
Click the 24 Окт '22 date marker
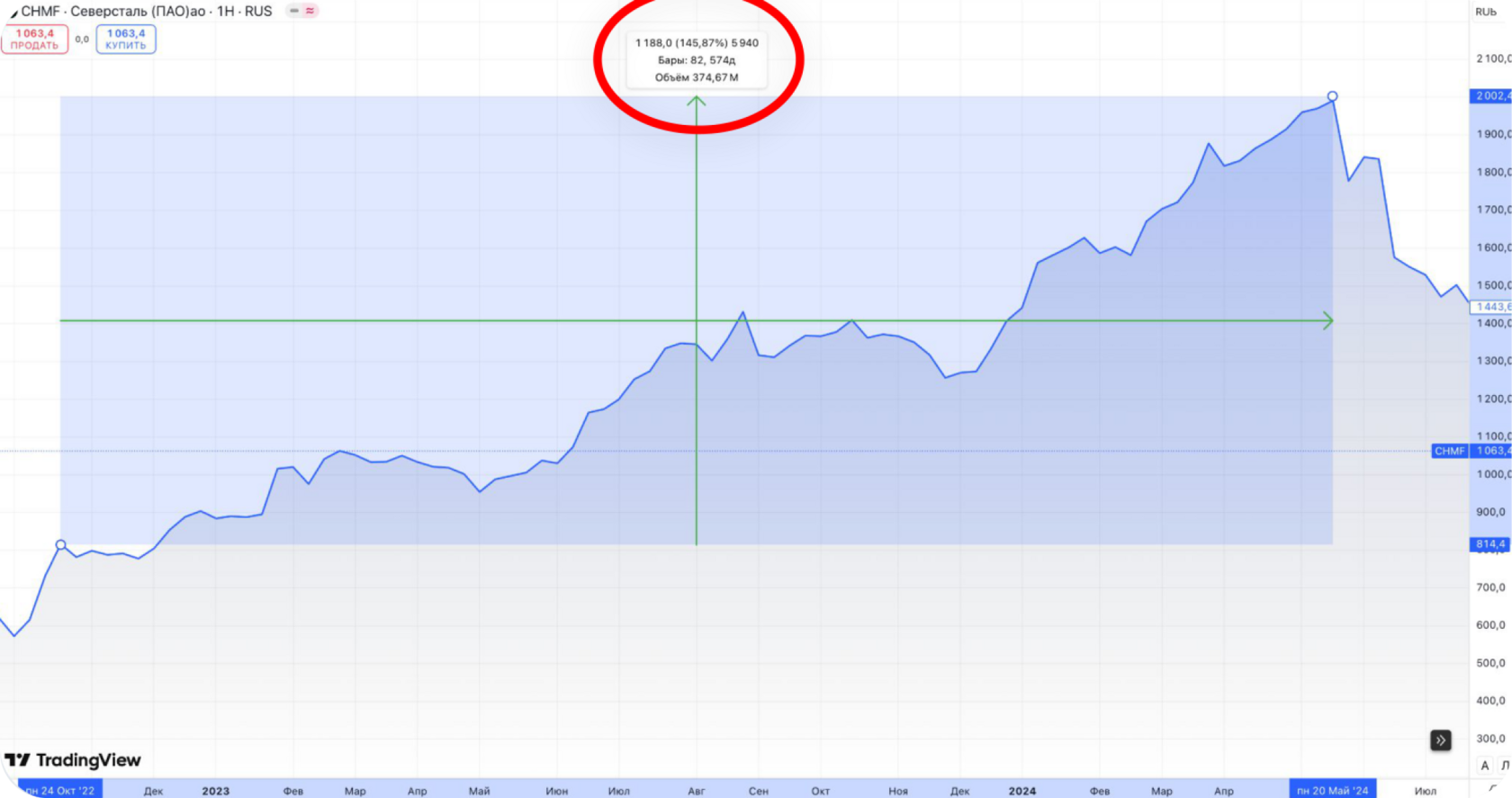59,790
